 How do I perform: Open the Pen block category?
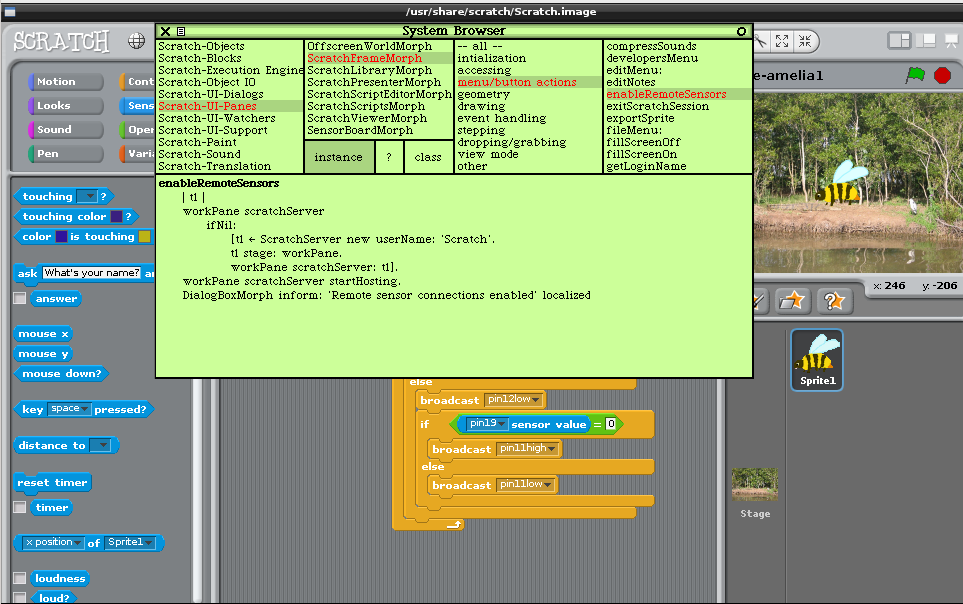tap(65, 153)
